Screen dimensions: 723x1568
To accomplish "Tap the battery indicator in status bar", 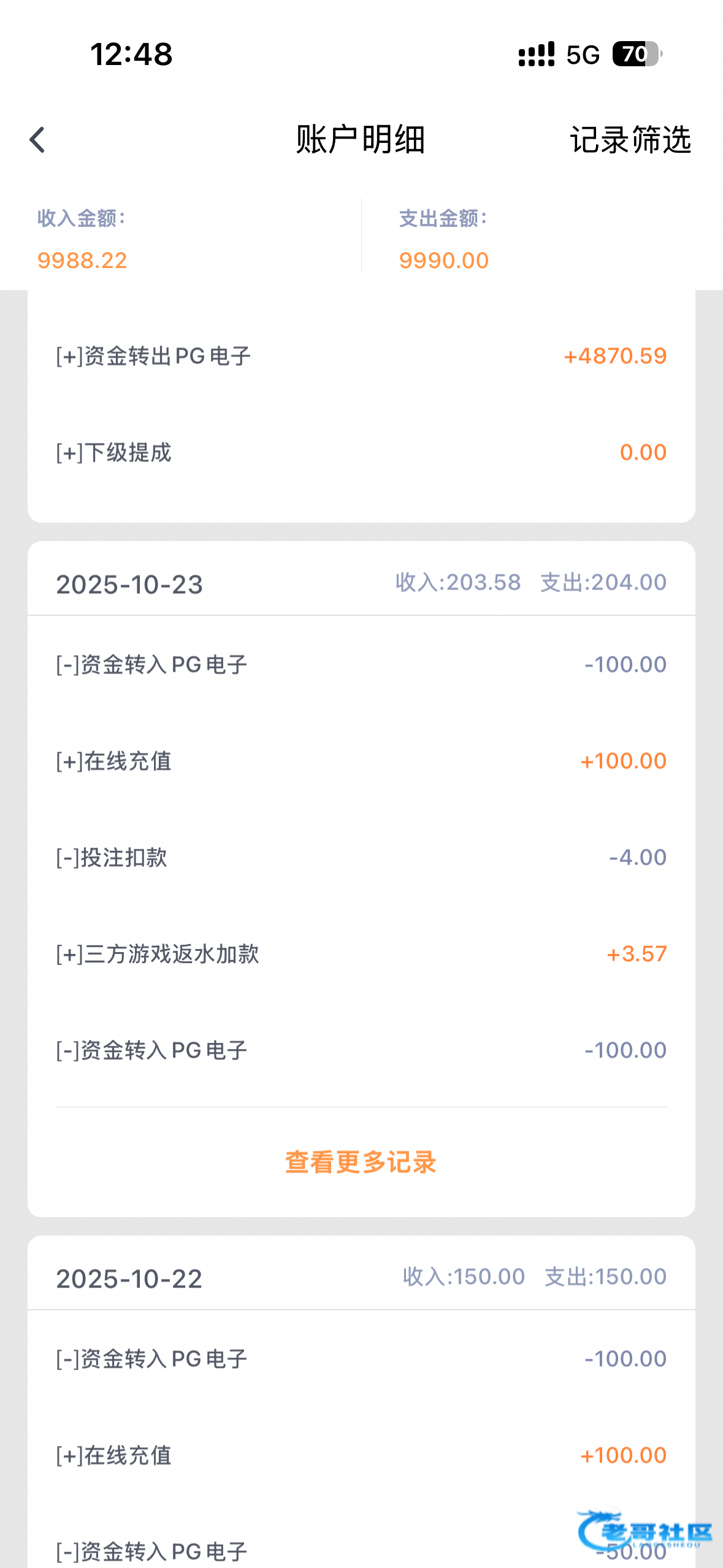I will (x=637, y=54).
